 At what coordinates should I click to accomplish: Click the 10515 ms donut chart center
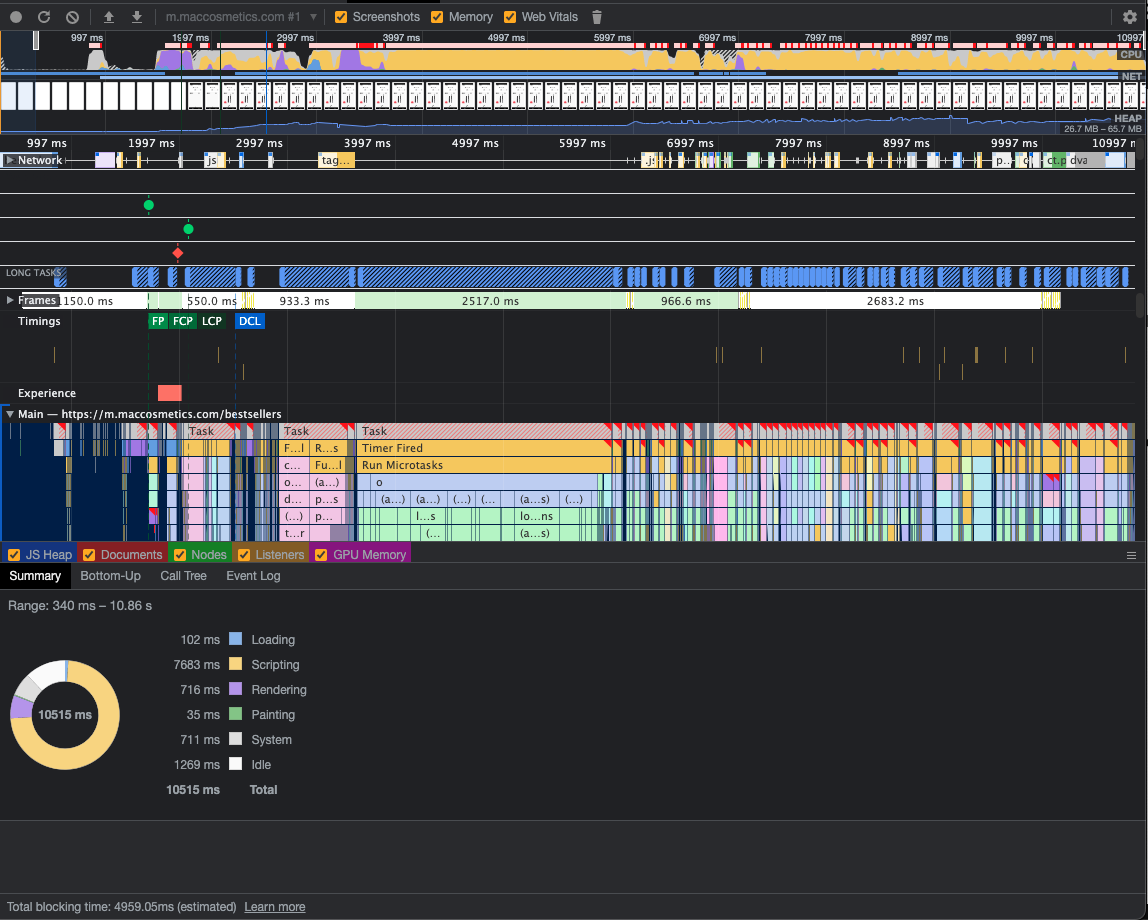65,715
